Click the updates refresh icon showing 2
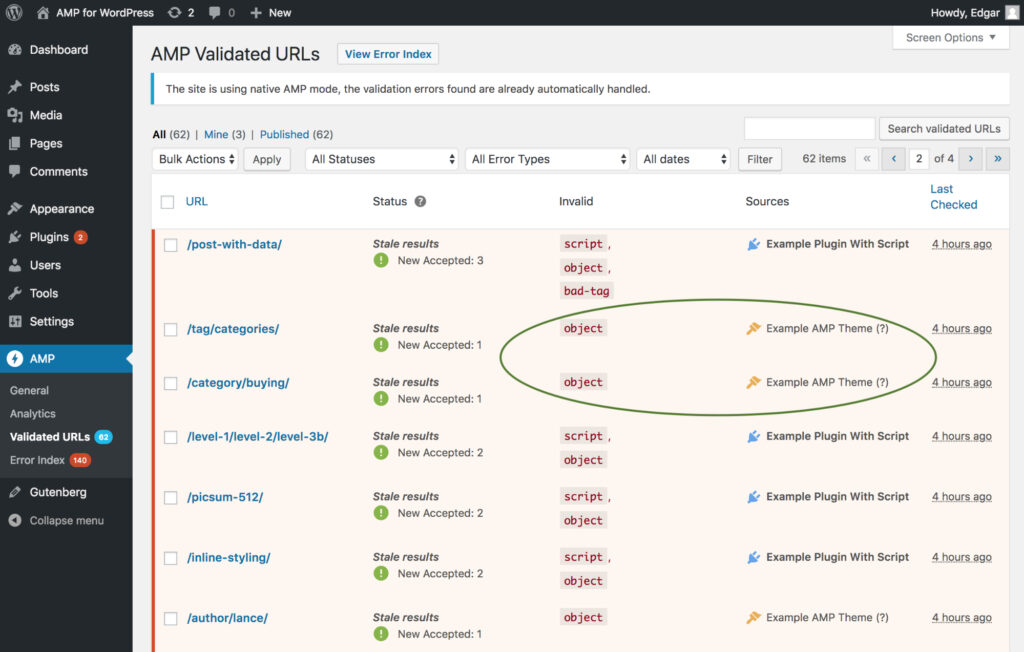This screenshot has height=652, width=1024. click(x=174, y=12)
